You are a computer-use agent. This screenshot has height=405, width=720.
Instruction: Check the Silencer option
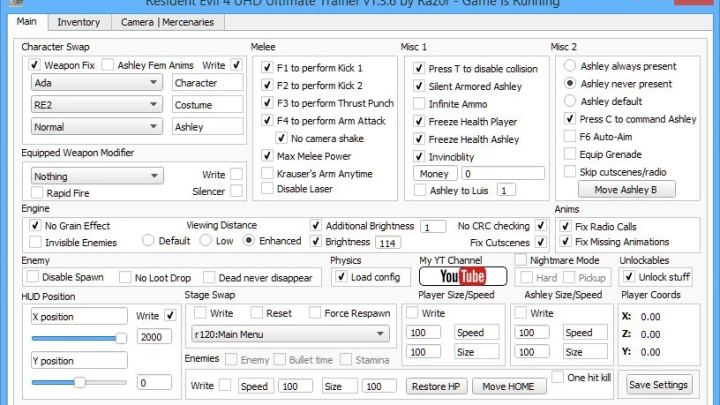pos(236,191)
